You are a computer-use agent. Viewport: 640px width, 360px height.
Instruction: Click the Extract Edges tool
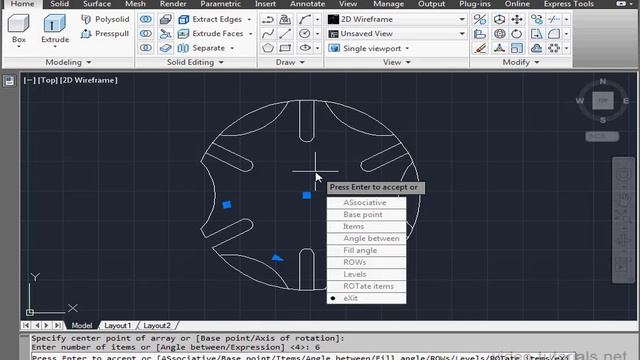click(211, 19)
